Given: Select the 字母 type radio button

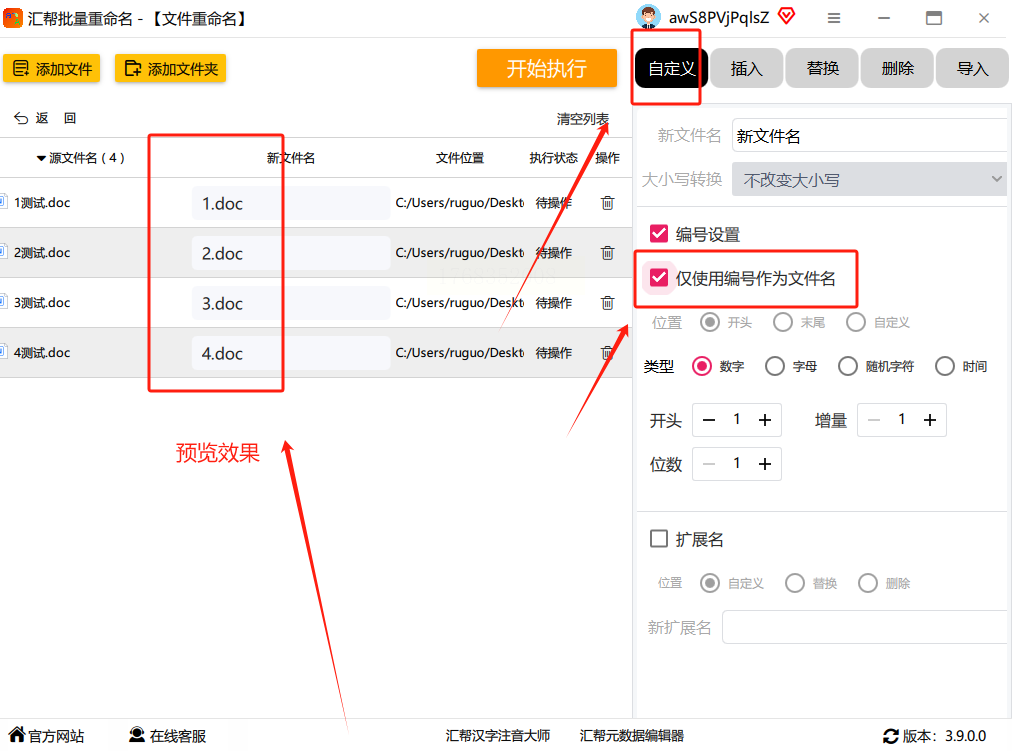Looking at the screenshot, I should tap(774, 366).
